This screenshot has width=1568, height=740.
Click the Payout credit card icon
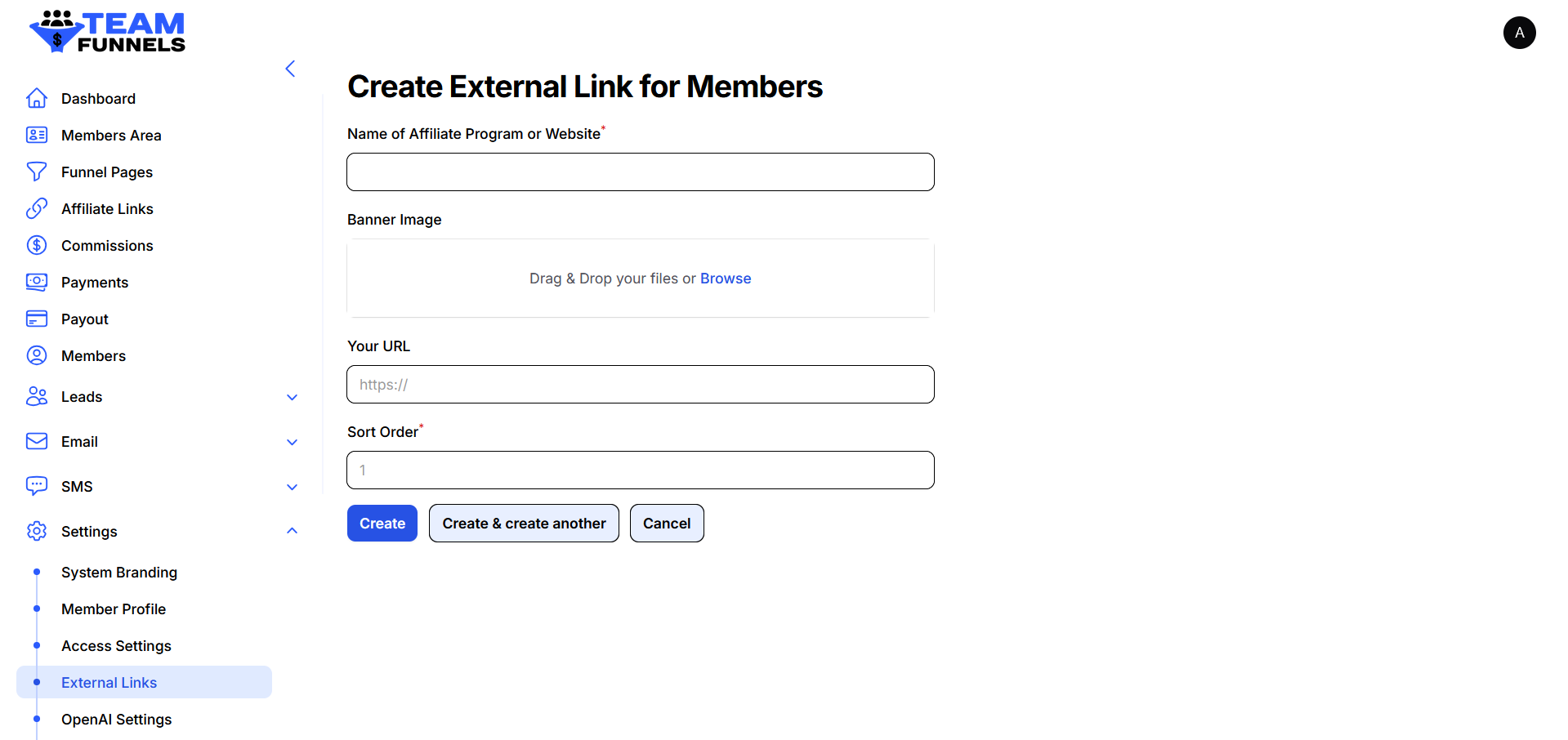click(x=37, y=319)
